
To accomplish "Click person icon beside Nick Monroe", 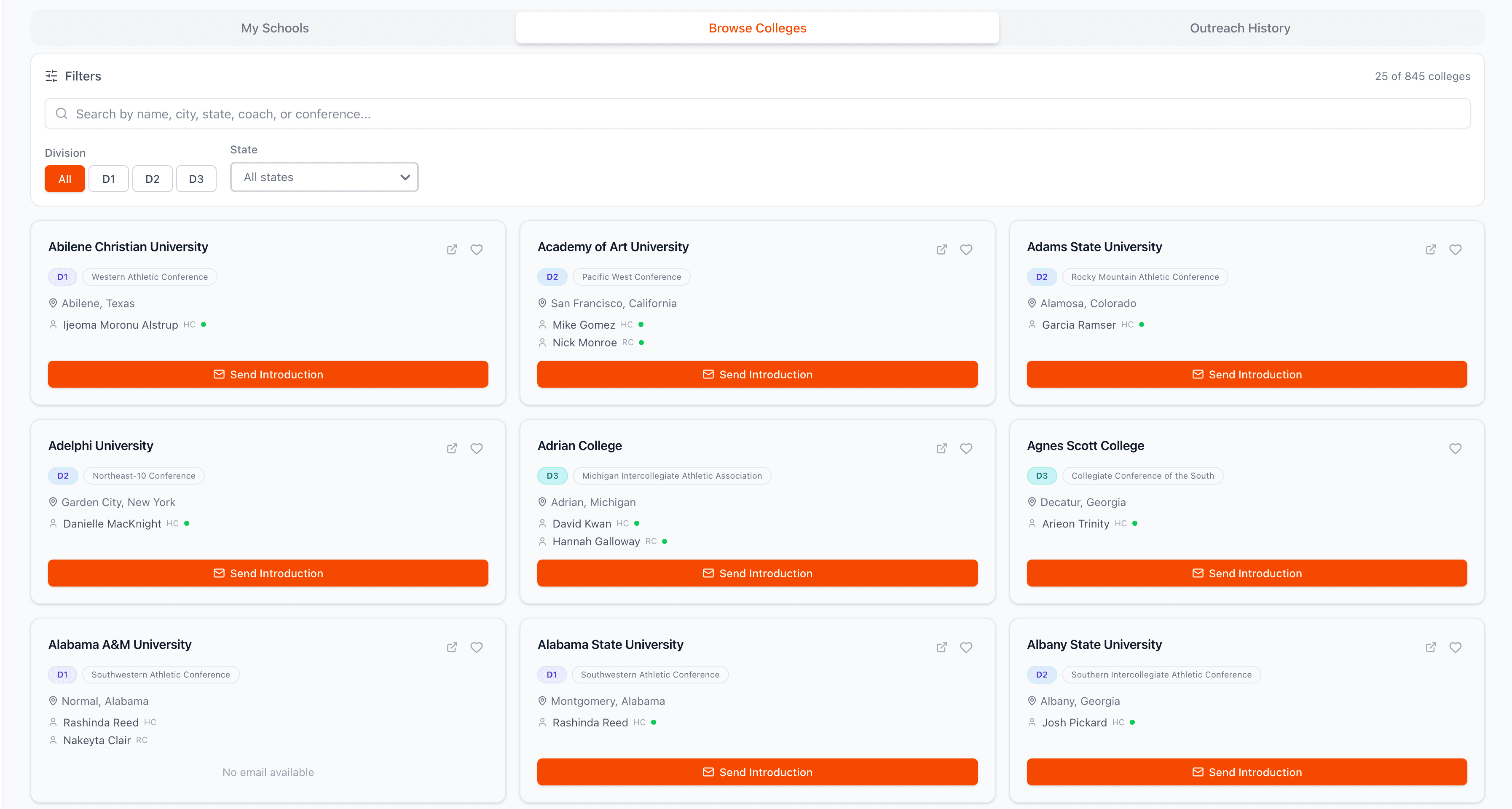I will click(542, 342).
